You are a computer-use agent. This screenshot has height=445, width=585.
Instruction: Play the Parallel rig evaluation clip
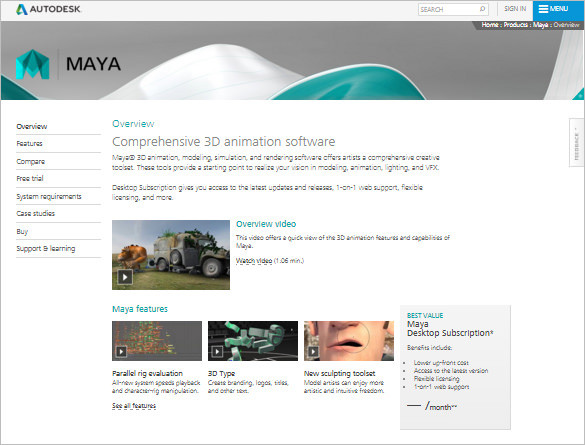pyautogui.click(x=121, y=351)
